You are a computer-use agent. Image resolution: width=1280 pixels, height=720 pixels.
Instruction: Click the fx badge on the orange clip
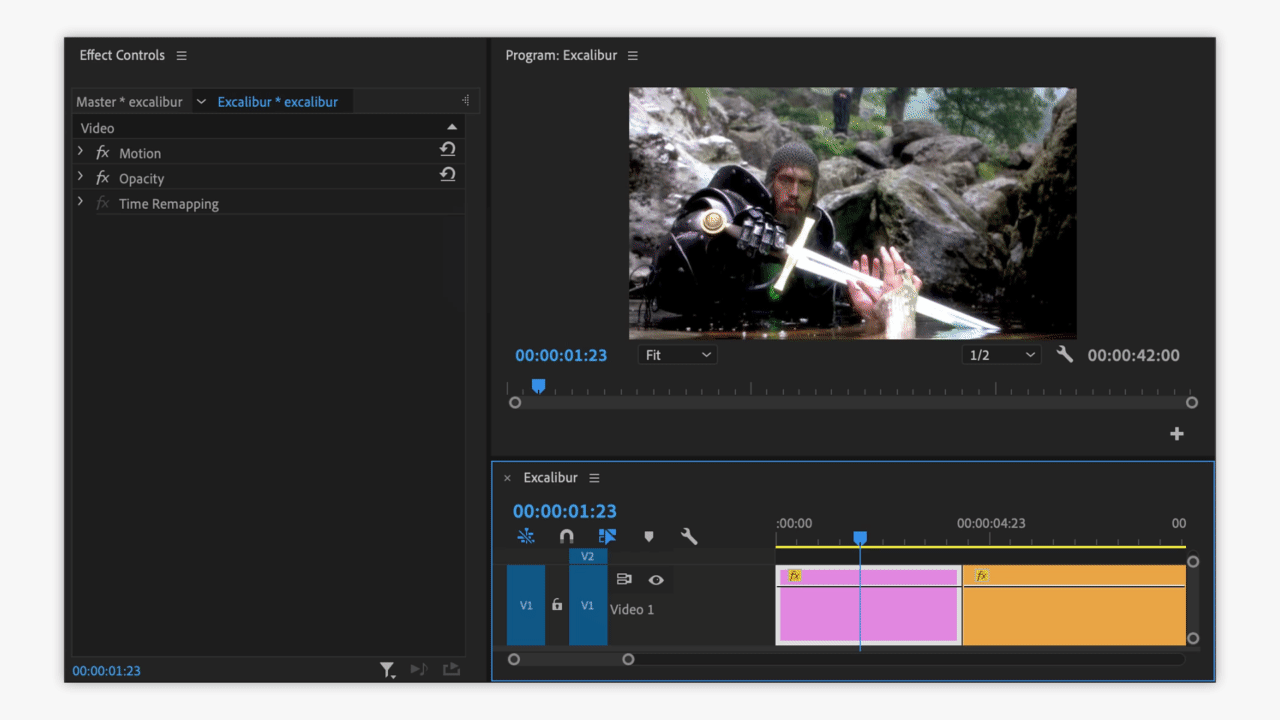pyautogui.click(x=981, y=576)
